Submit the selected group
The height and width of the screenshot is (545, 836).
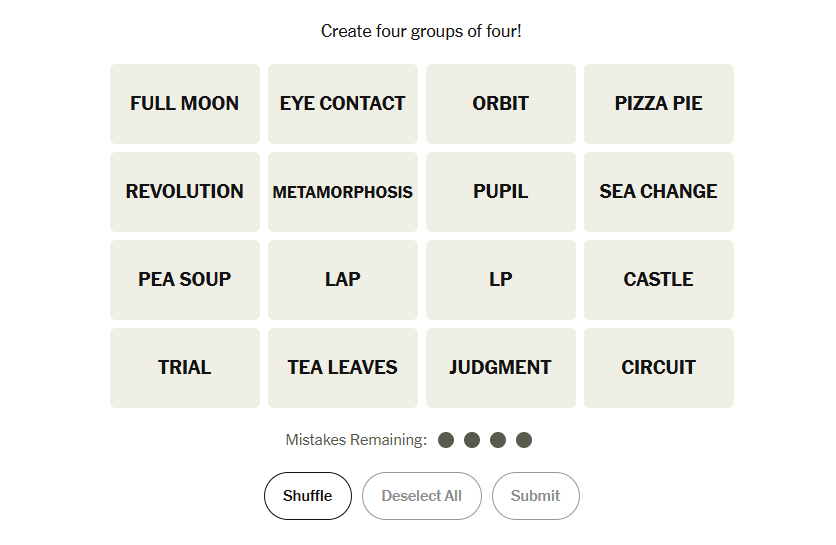536,496
